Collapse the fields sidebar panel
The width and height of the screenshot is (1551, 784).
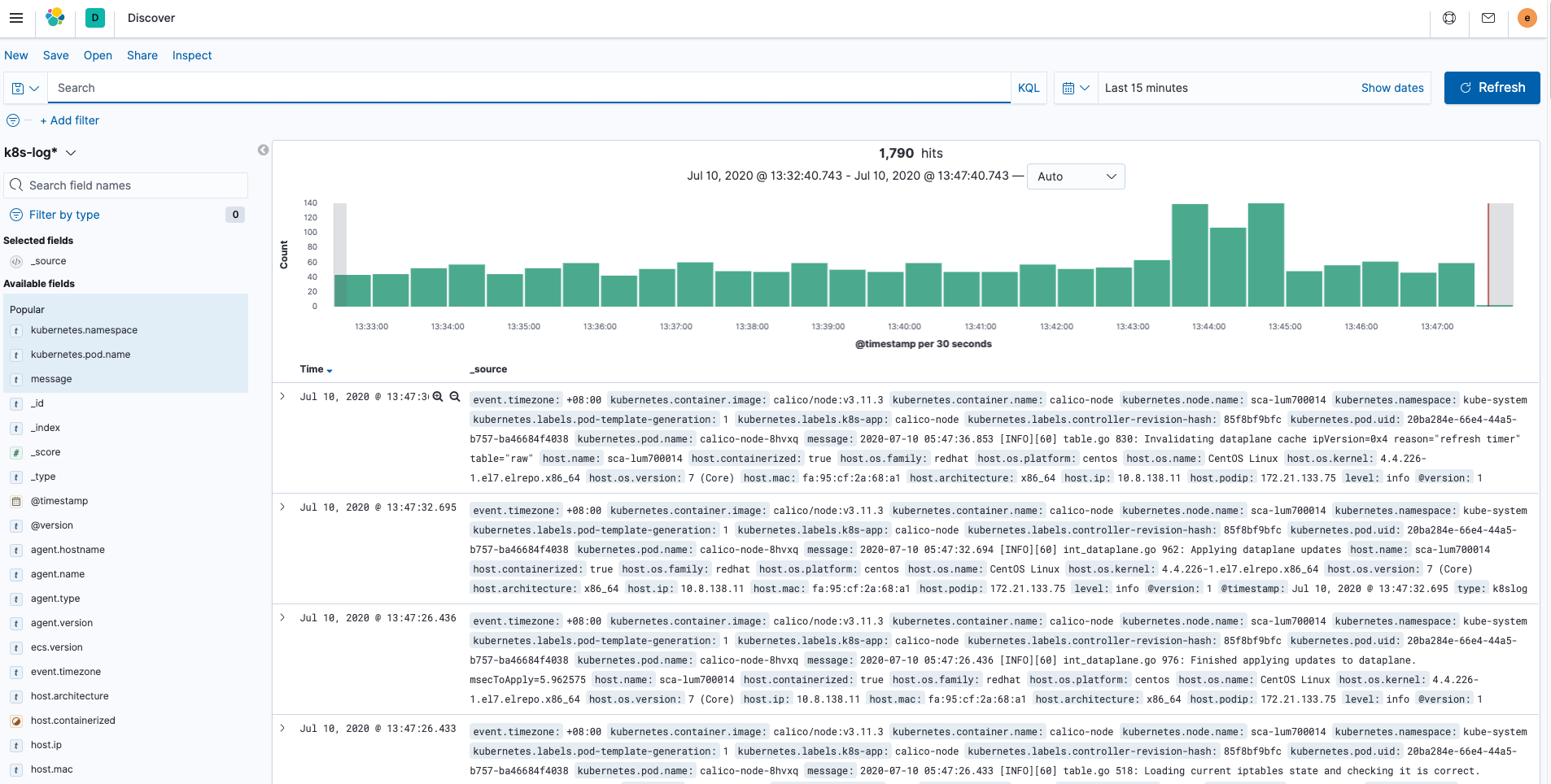click(263, 150)
